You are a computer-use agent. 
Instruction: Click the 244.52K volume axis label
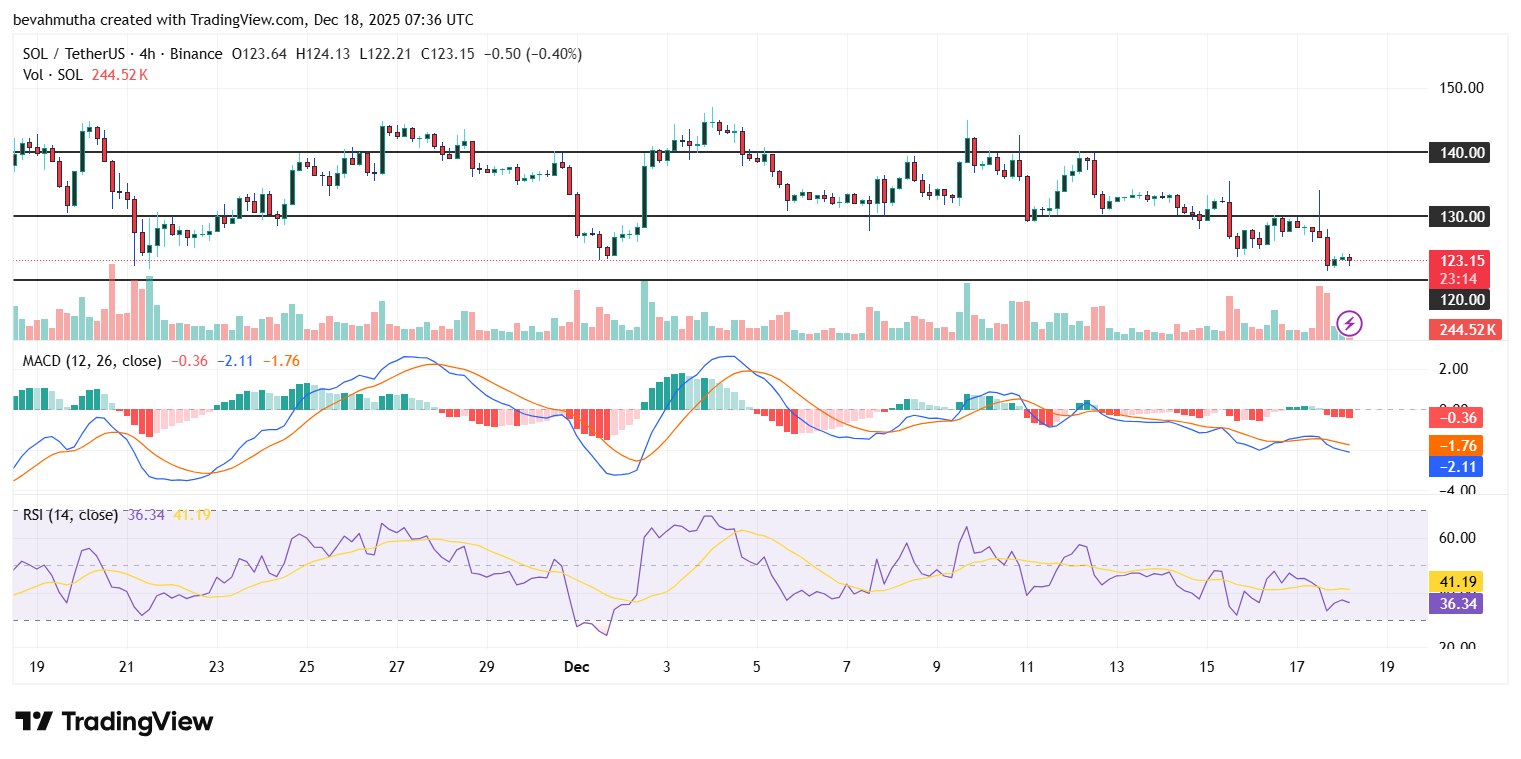[x=1464, y=329]
